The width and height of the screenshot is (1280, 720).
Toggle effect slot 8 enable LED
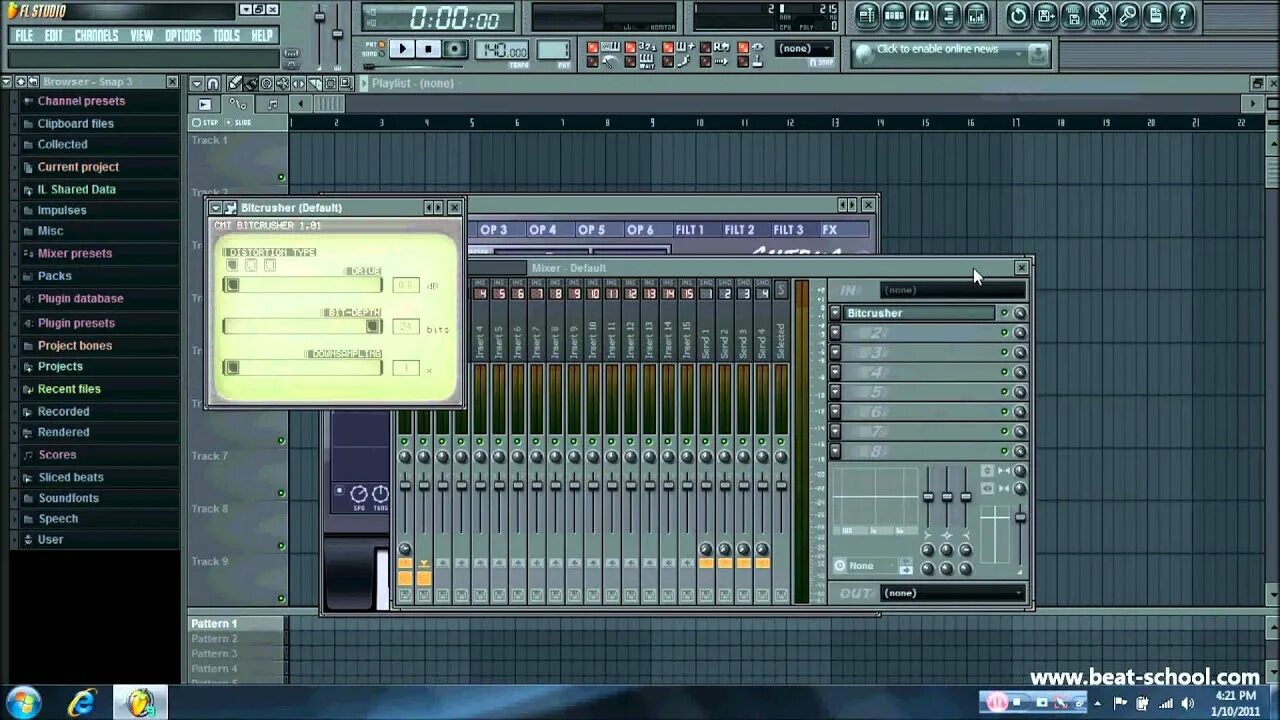click(1004, 451)
